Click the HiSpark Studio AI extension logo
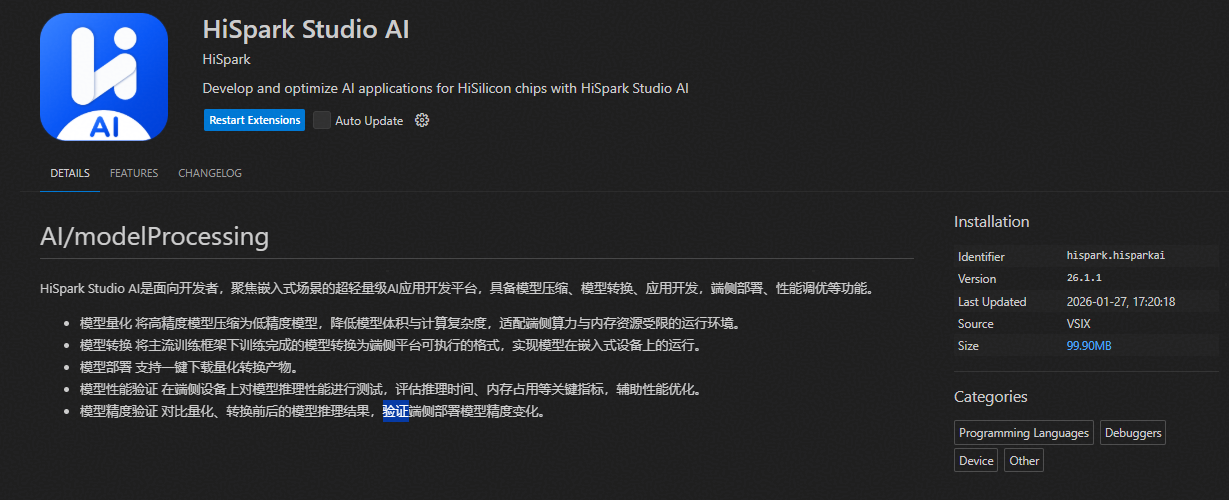The width and height of the screenshot is (1229, 500). tap(104, 77)
